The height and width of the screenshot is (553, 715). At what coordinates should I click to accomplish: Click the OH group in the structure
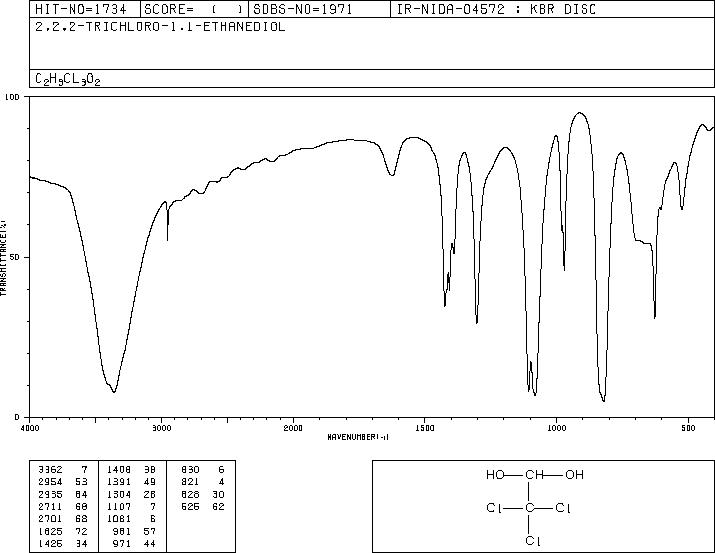pyautogui.click(x=575, y=475)
